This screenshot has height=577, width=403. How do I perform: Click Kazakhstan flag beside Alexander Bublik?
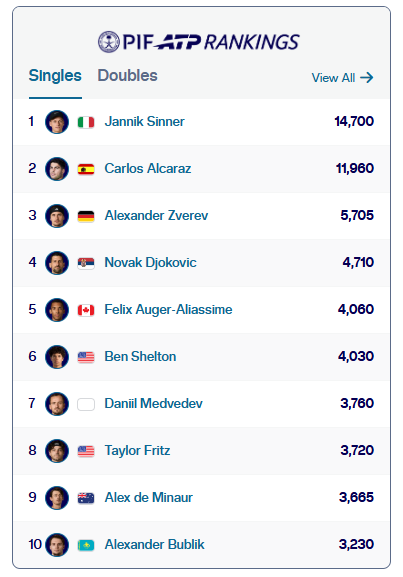(86, 545)
